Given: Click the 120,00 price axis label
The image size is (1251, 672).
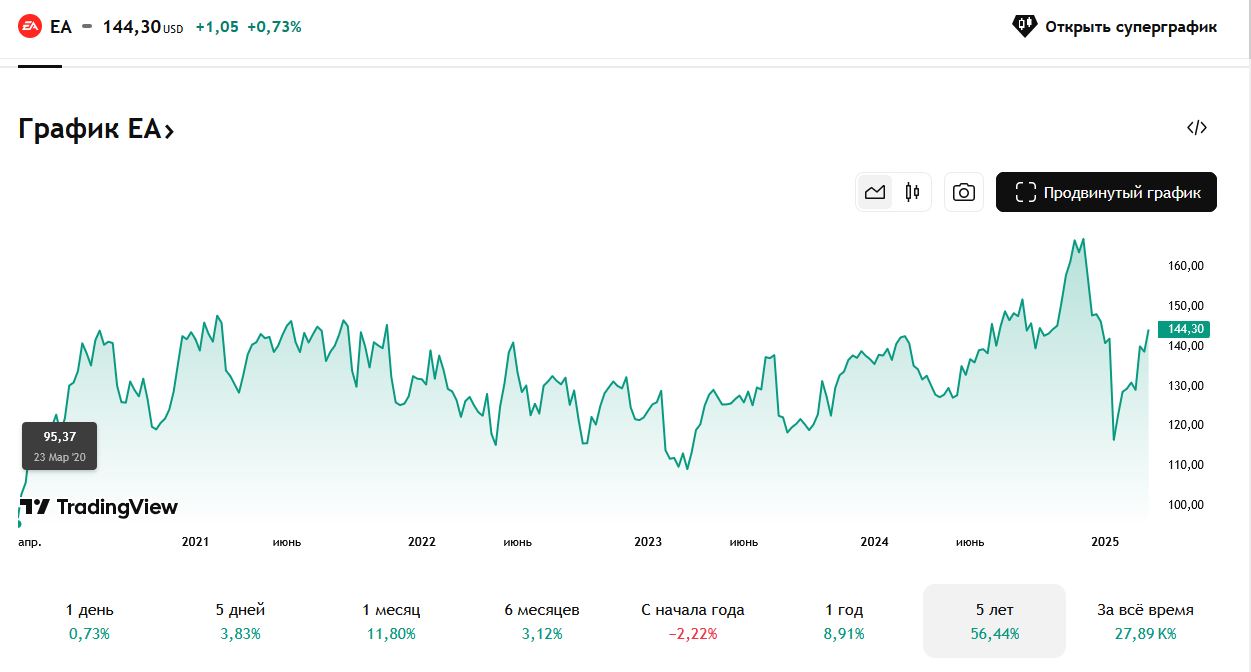Looking at the screenshot, I should click(1186, 425).
